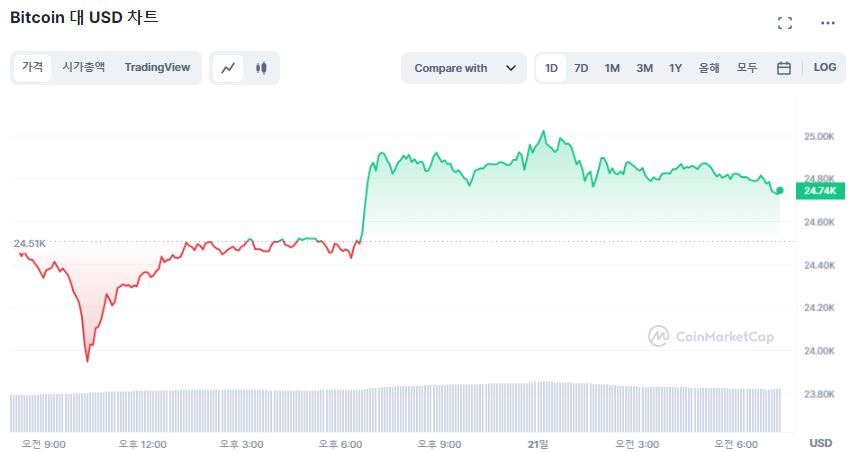Open the calendar date range picker
This screenshot has height=452, width=852.
784,68
